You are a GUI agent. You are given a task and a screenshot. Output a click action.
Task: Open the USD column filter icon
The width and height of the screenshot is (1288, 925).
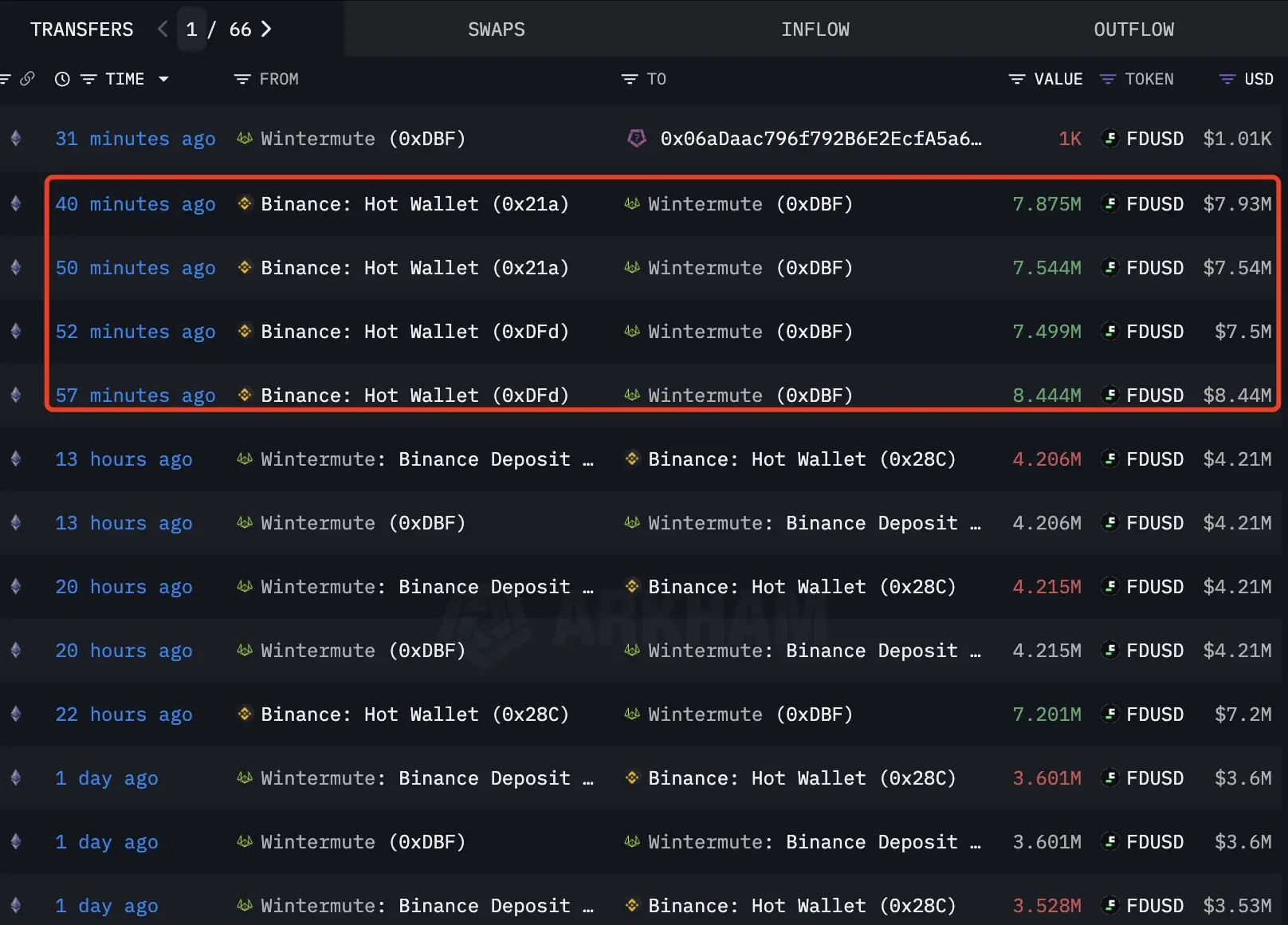tap(1227, 79)
